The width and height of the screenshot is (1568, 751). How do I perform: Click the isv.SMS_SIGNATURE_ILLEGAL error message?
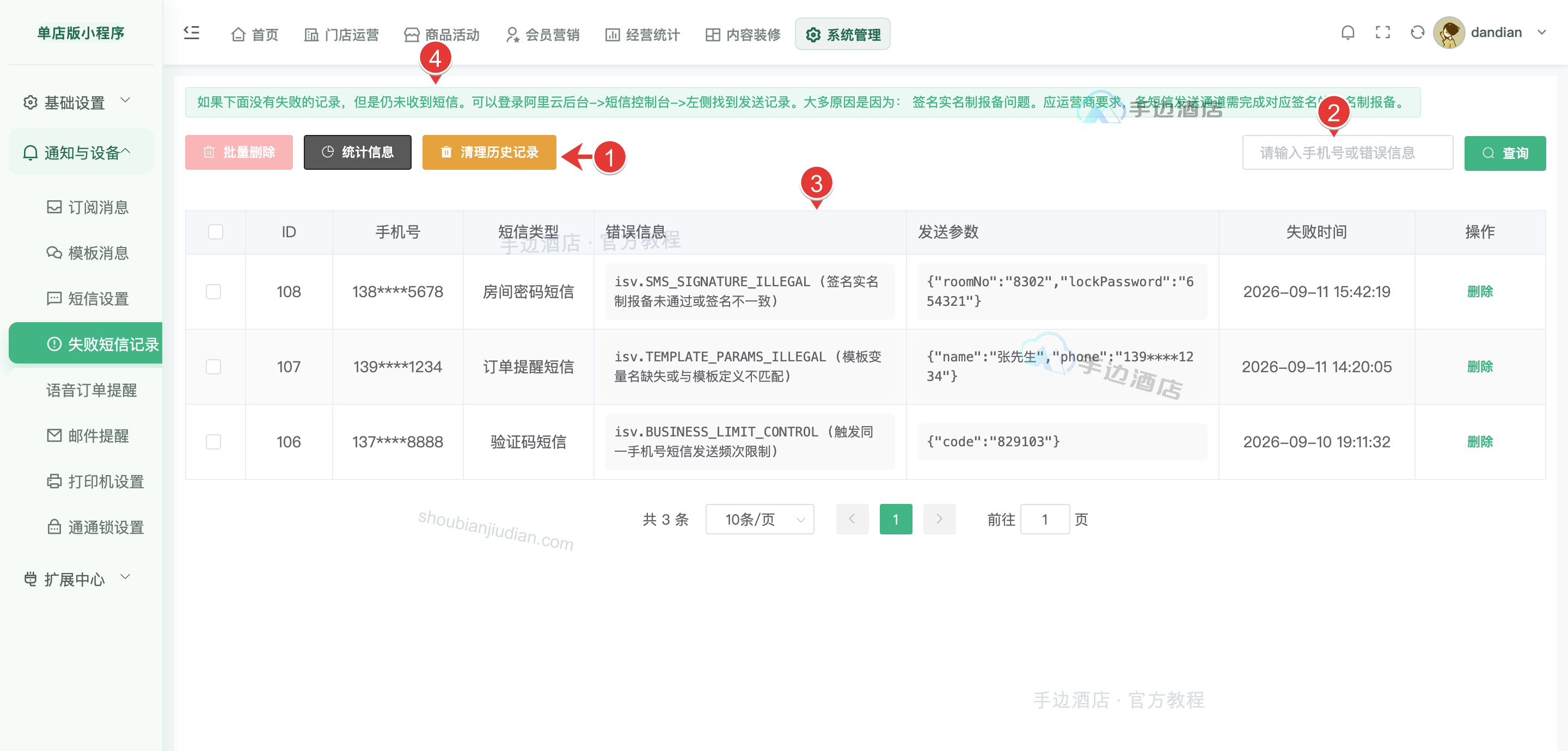750,292
